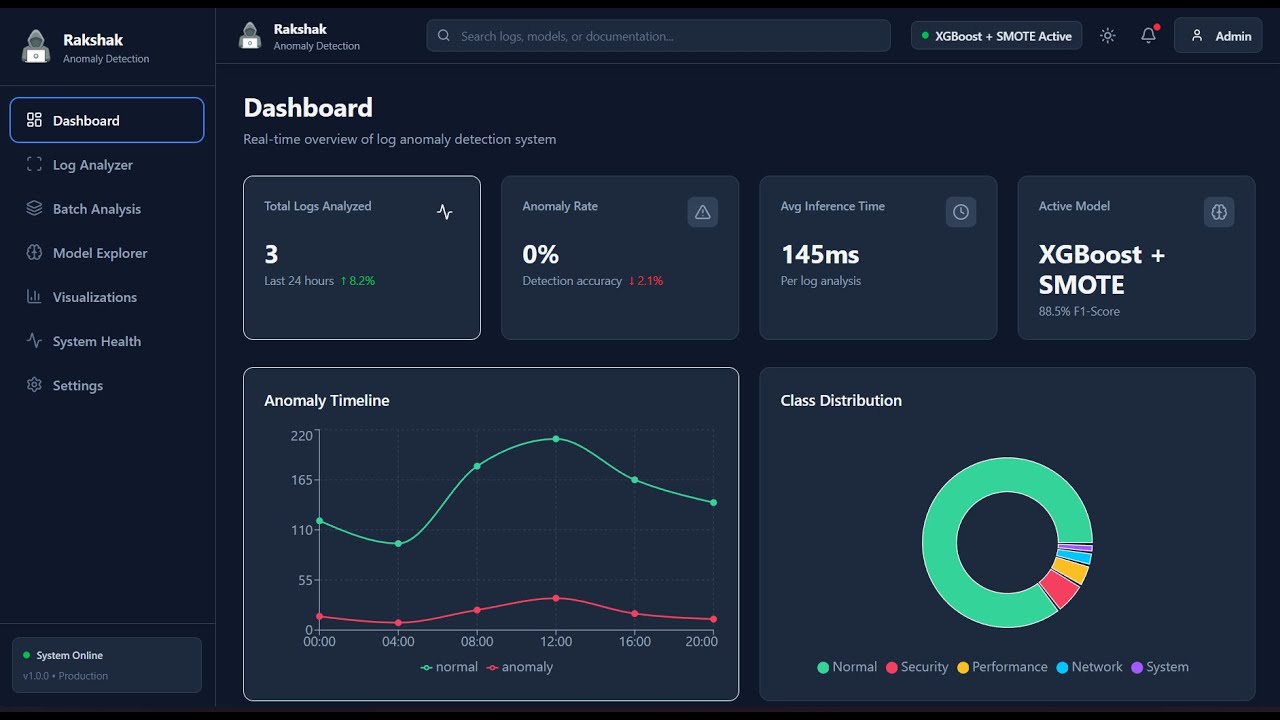Viewport: 1280px width, 720px height.
Task: Toggle the System class legend entry
Action: [1160, 667]
